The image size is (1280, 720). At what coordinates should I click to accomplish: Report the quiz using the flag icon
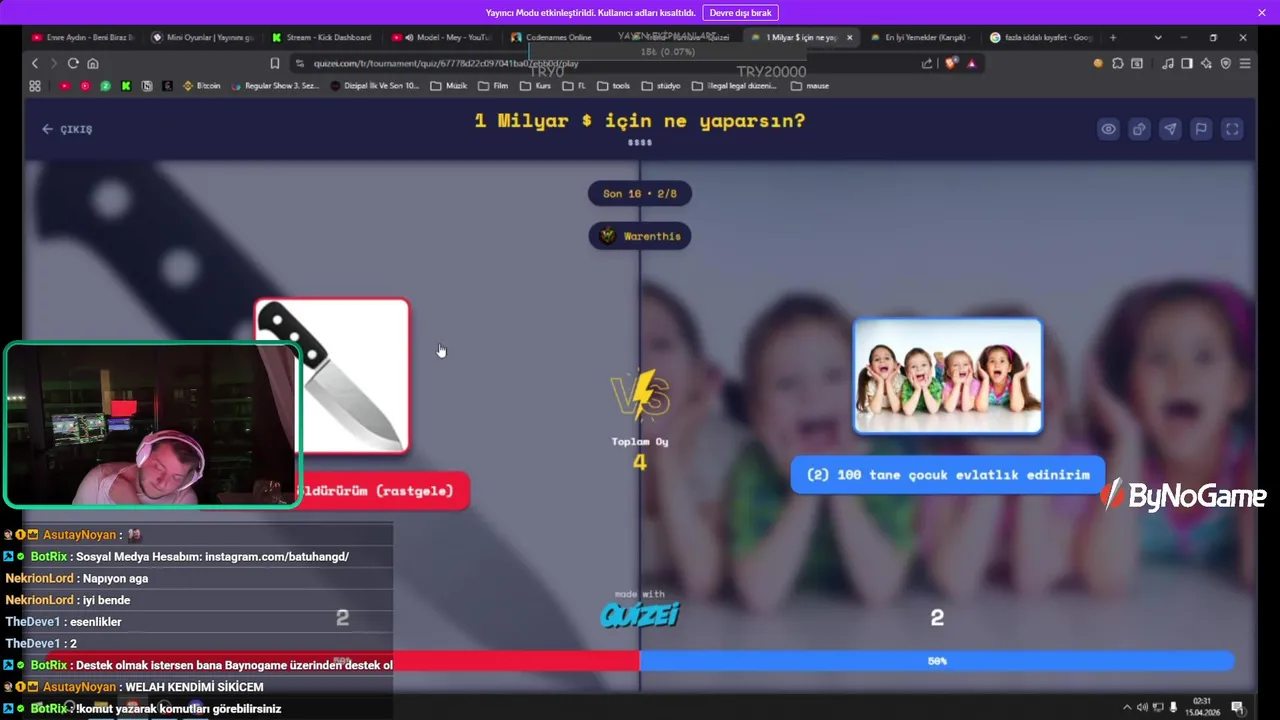[1201, 129]
